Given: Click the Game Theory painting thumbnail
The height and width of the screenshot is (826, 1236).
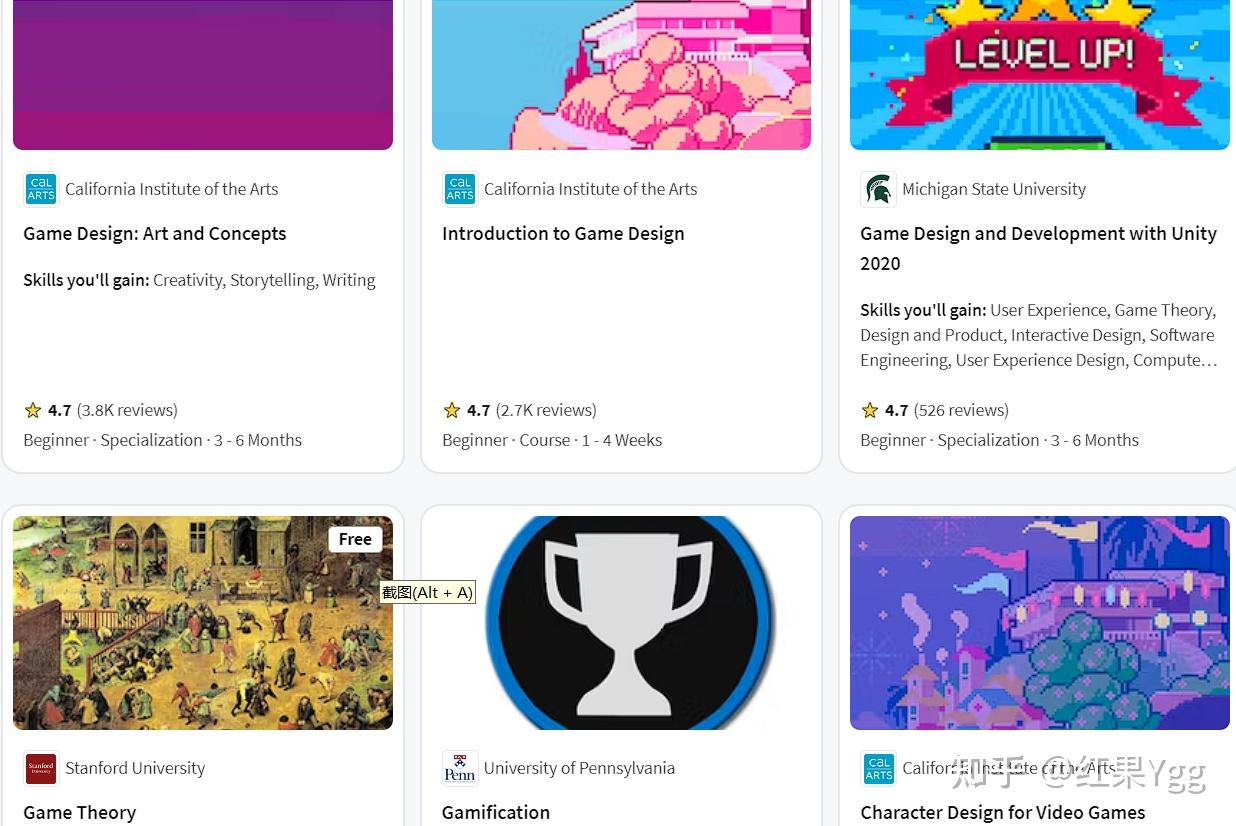Looking at the screenshot, I should tap(203, 622).
